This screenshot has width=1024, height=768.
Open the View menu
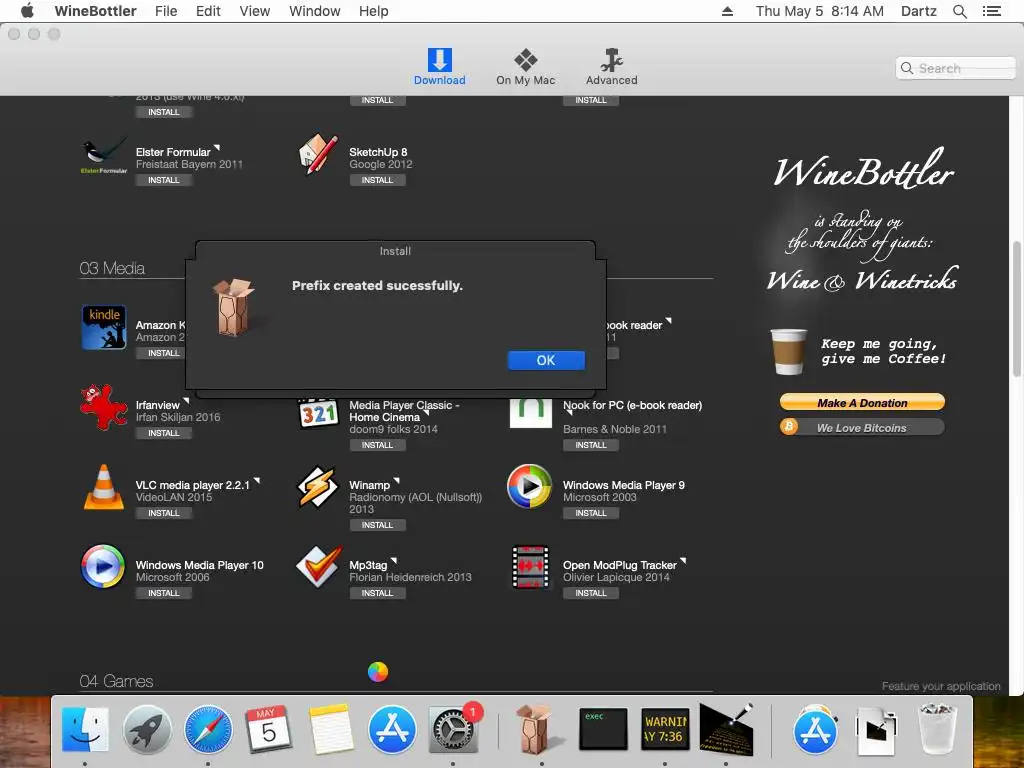tap(255, 11)
